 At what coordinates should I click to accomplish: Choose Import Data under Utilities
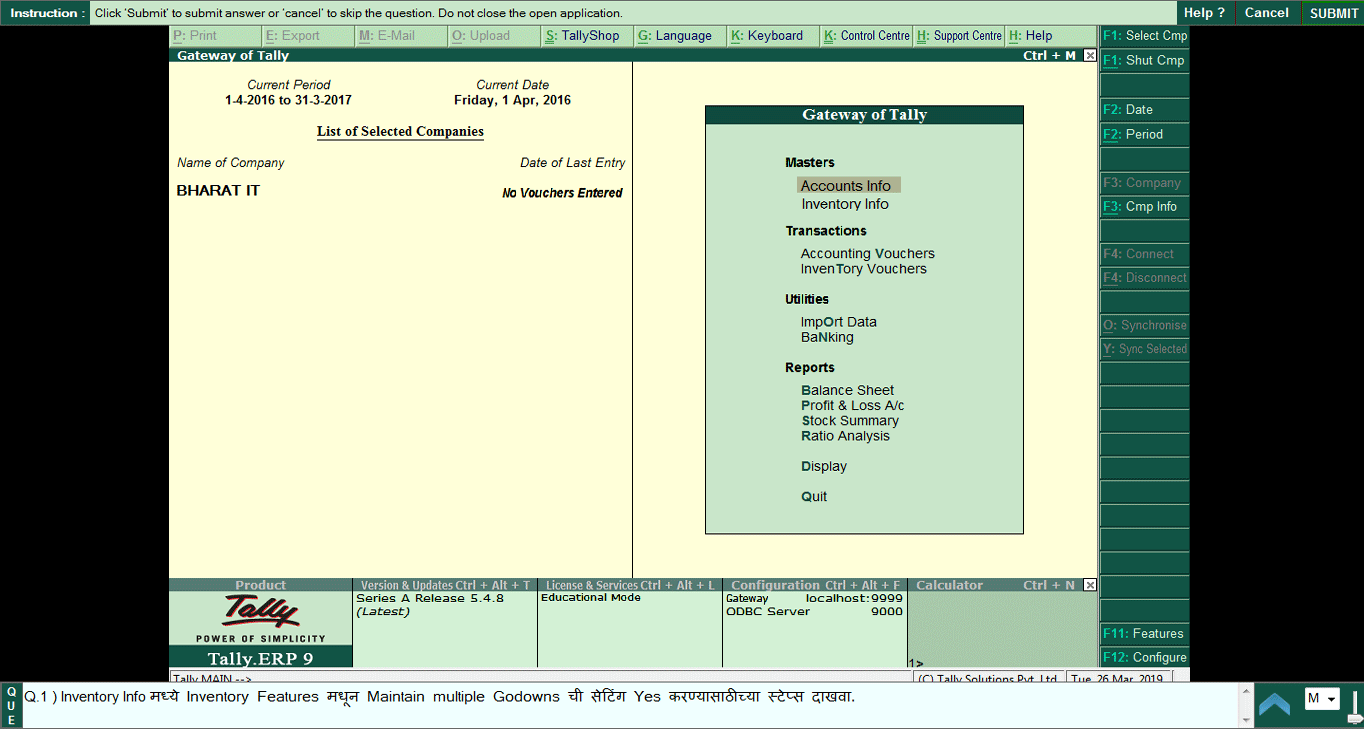[x=839, y=322]
